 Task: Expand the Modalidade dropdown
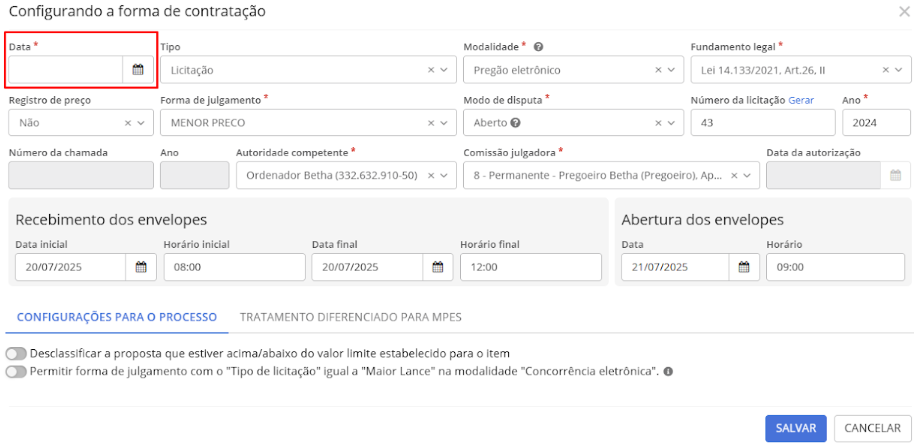click(x=670, y=70)
